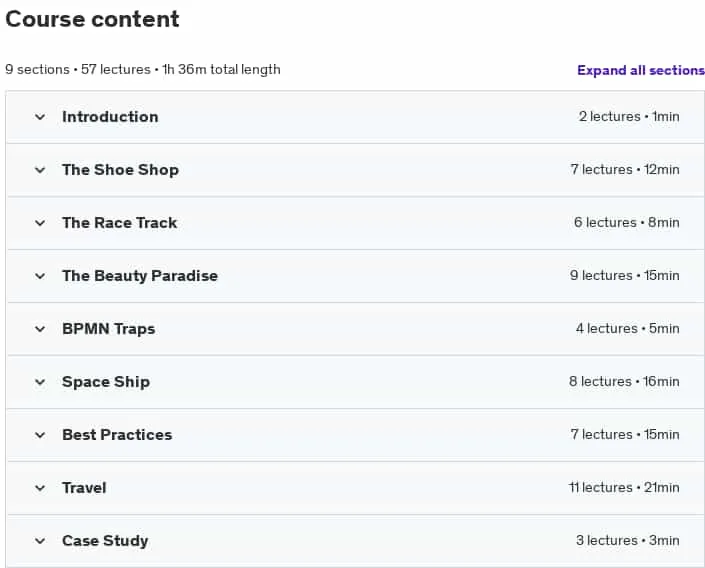Image resolution: width=705 pixels, height=568 pixels.
Task: Click Expand all sections link
Action: pyautogui.click(x=641, y=70)
